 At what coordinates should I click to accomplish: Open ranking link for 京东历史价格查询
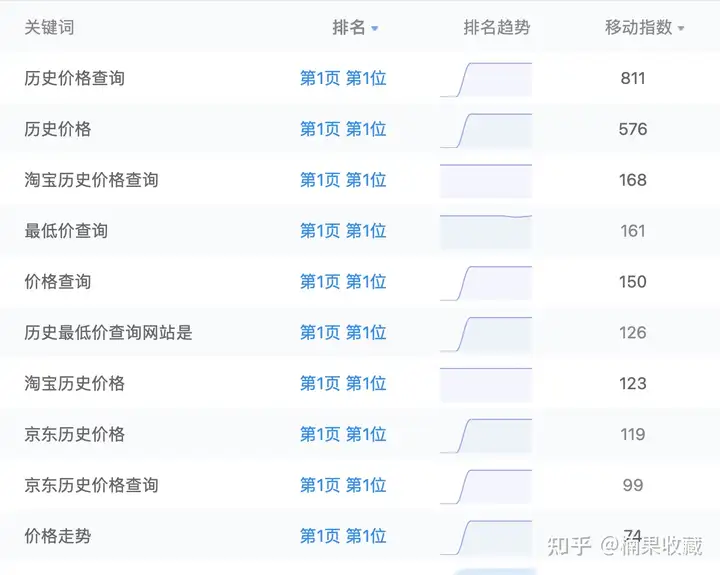click(343, 485)
